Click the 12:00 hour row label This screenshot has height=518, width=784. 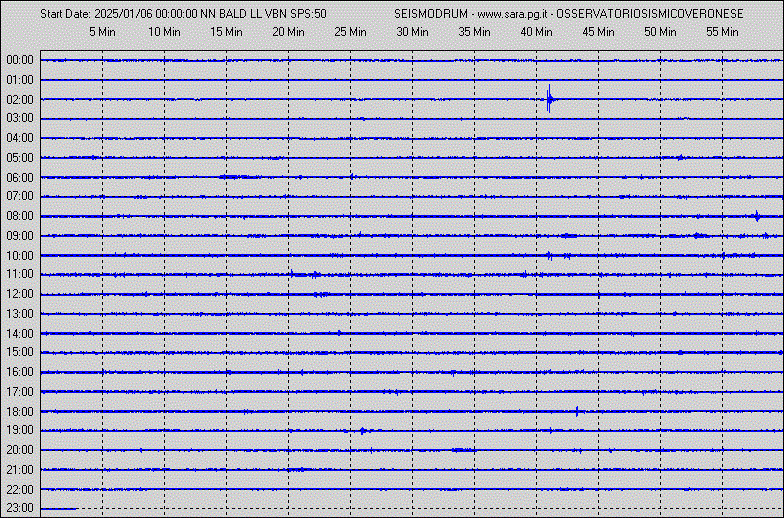coord(20,294)
